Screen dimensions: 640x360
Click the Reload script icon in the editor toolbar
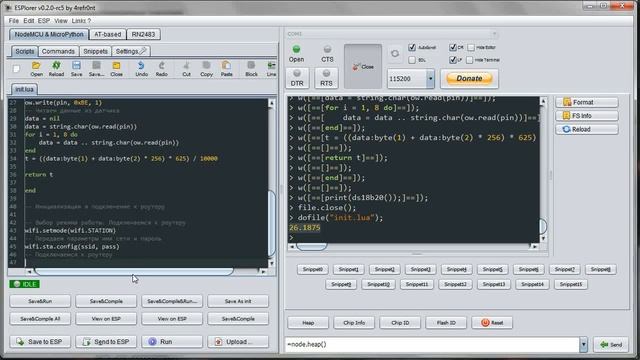coord(56,69)
